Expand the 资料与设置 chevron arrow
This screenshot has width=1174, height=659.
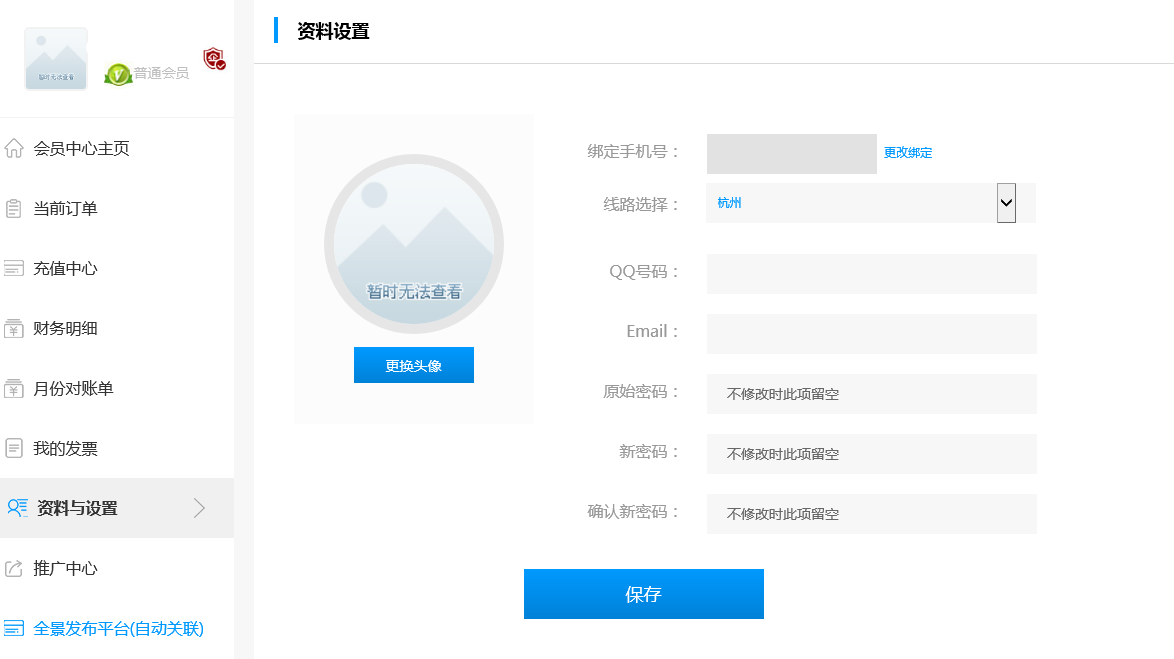tap(199, 508)
